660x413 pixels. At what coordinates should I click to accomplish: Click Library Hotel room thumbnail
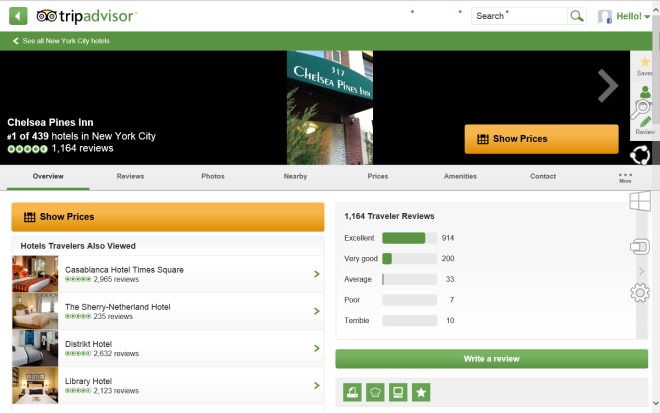pos(35,385)
